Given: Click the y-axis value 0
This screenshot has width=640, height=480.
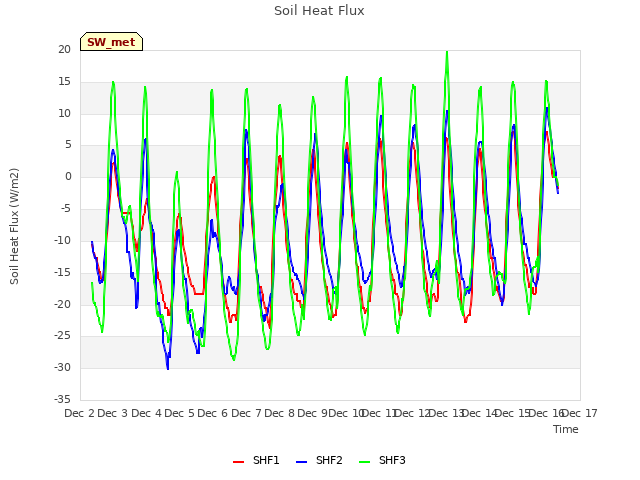Looking at the screenshot, I should (68, 176).
